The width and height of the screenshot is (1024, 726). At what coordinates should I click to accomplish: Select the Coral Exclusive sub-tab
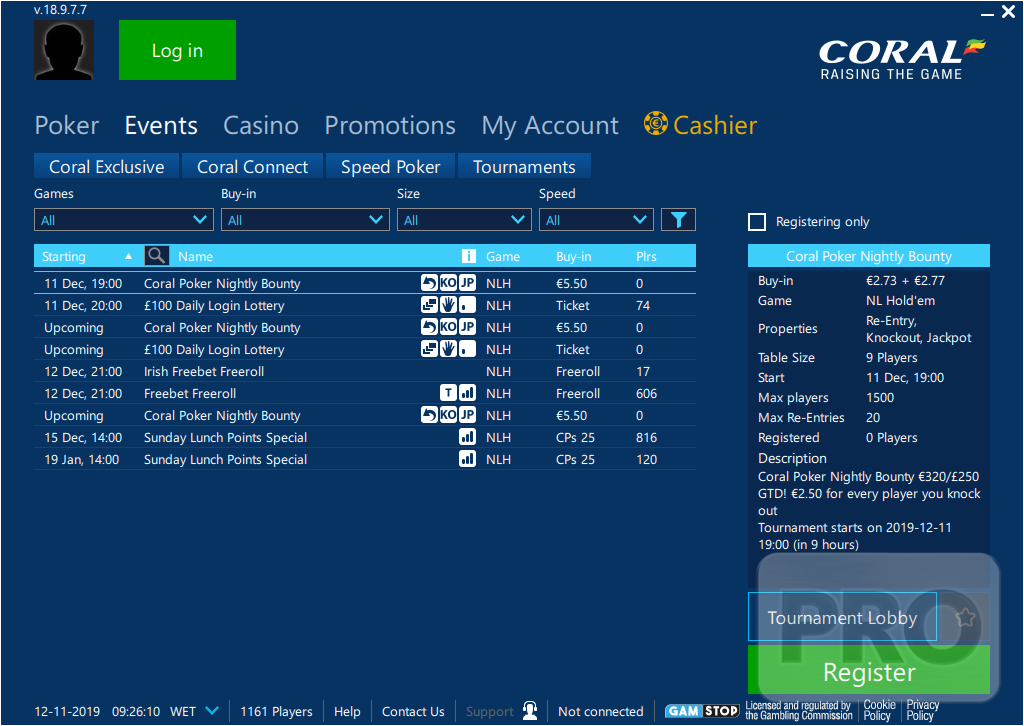click(x=106, y=166)
